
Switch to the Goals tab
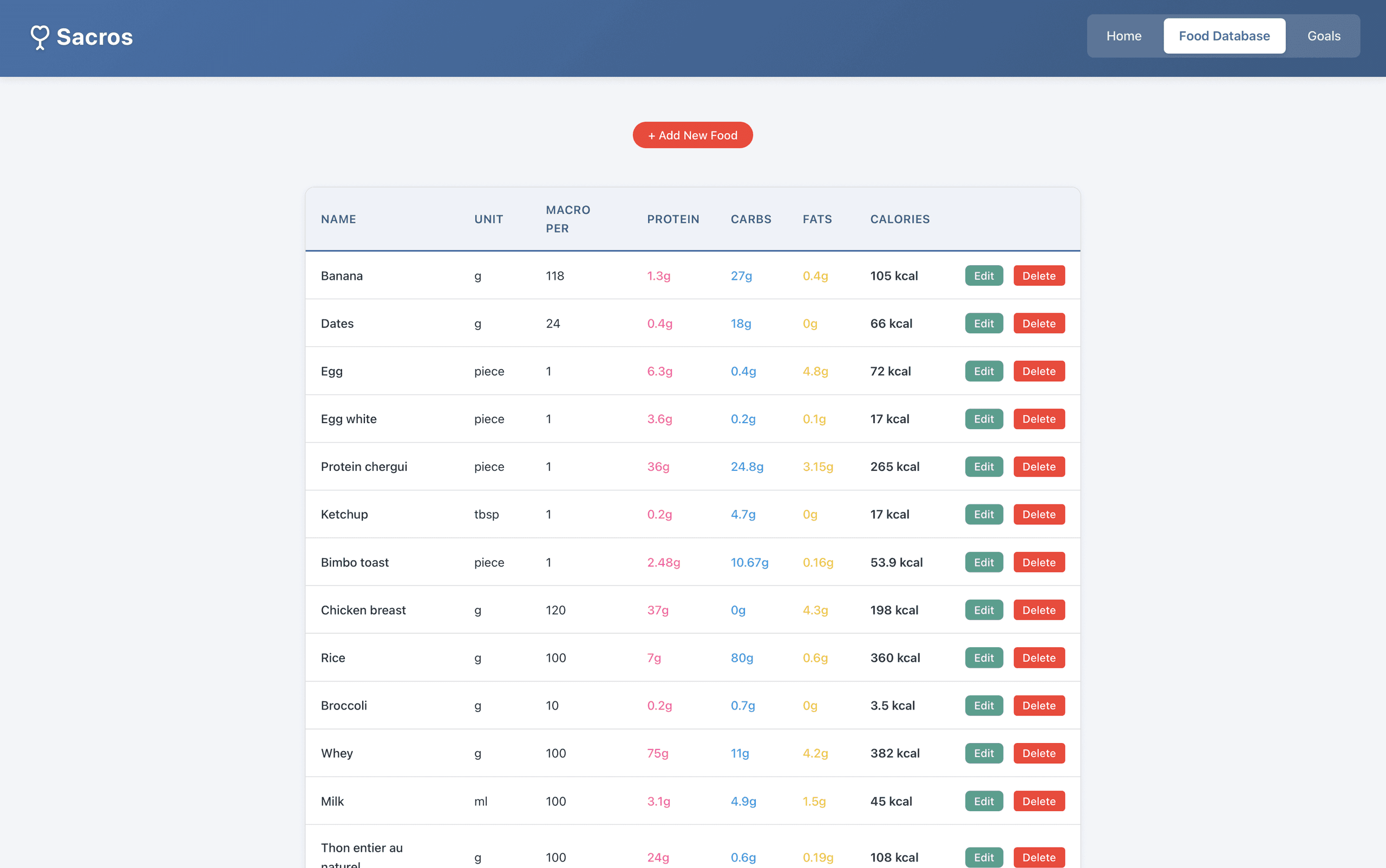pyautogui.click(x=1323, y=36)
